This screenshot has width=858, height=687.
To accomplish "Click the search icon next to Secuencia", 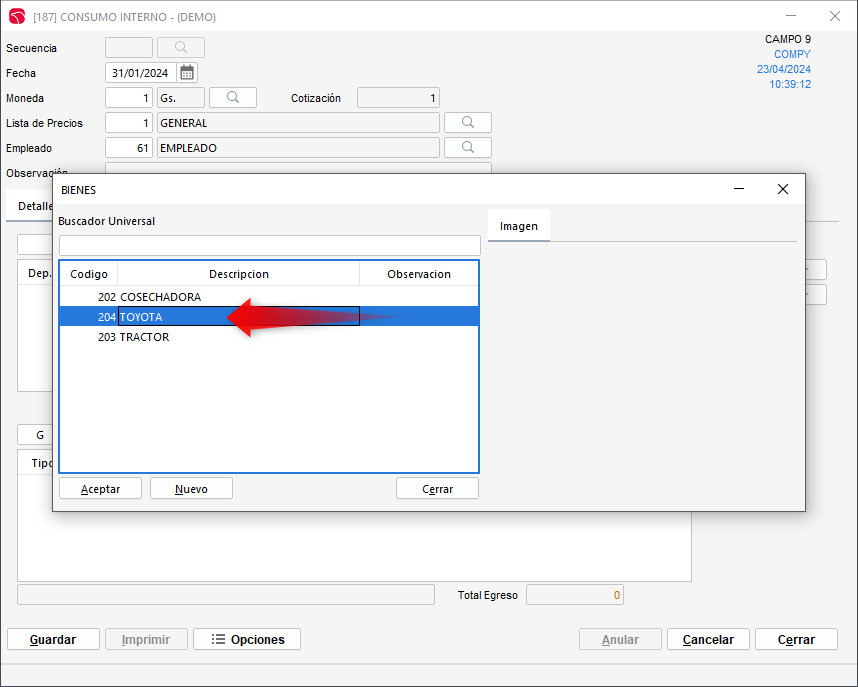I will [181, 48].
